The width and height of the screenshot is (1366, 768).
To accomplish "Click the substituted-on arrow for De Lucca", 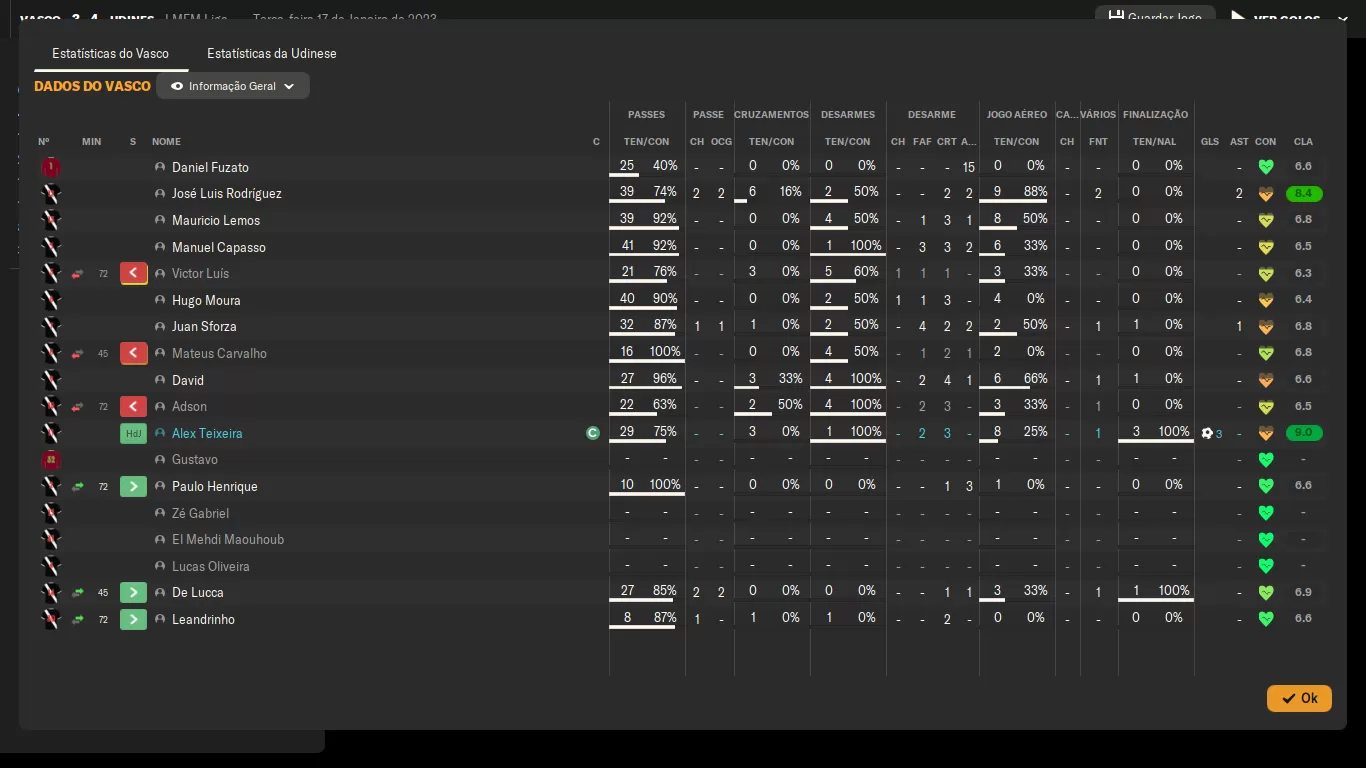I will tap(134, 592).
